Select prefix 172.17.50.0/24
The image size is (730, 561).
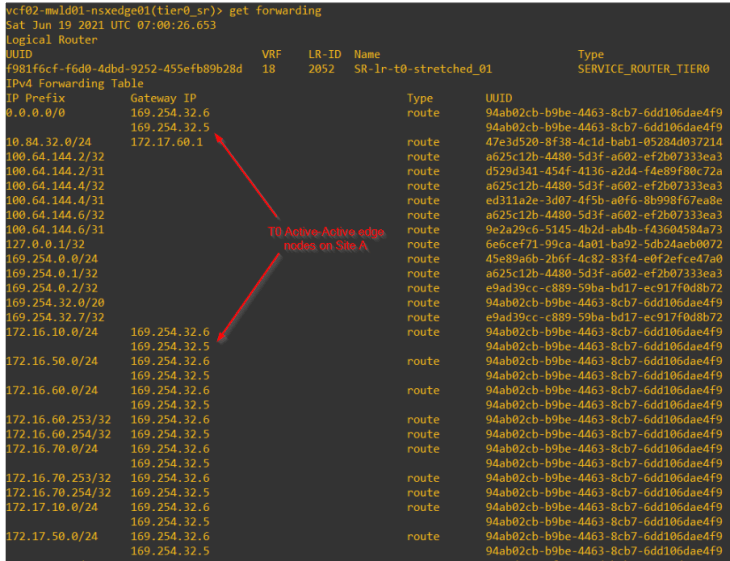(52, 537)
